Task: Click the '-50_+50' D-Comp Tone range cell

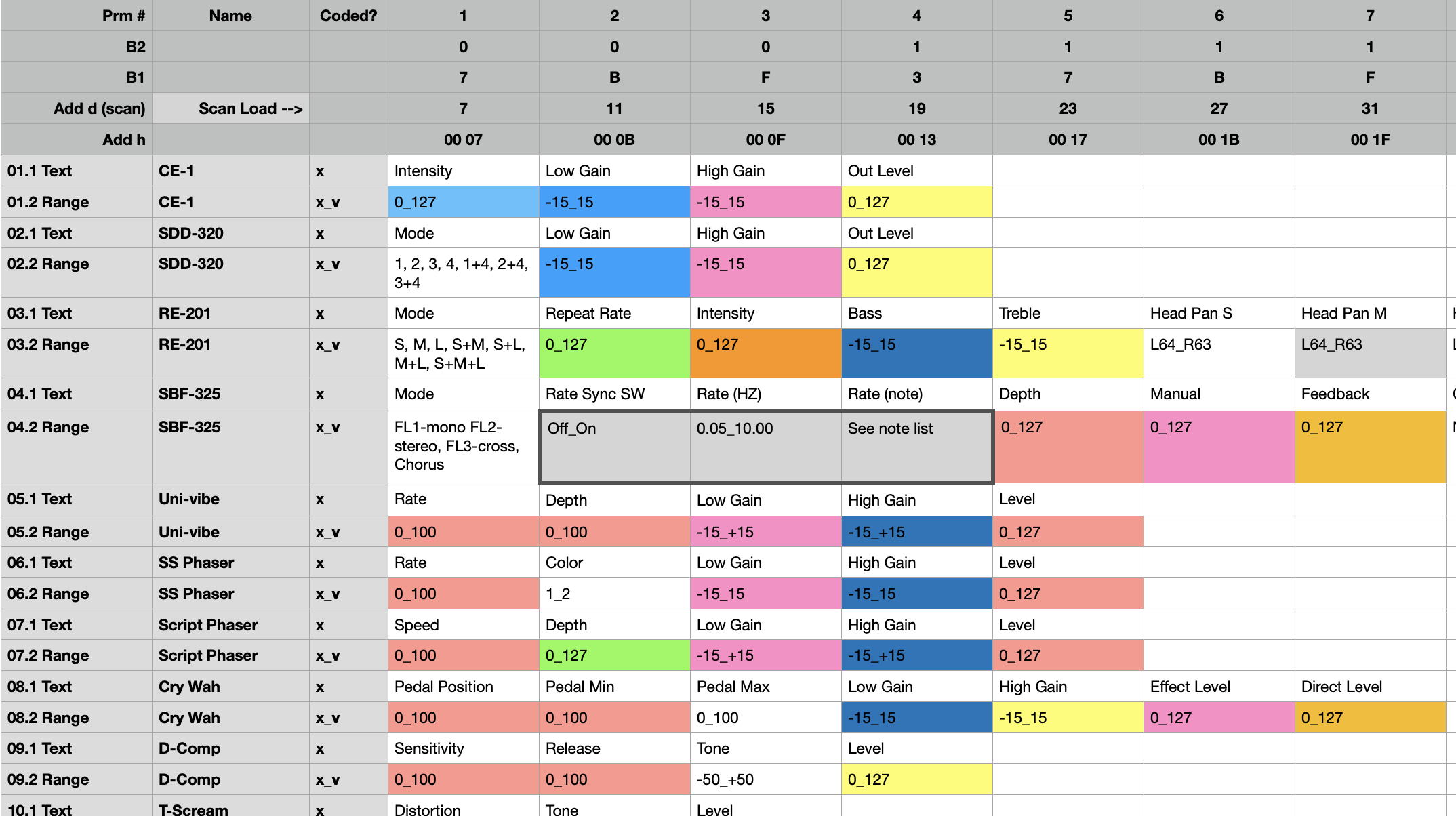Action: (766, 779)
